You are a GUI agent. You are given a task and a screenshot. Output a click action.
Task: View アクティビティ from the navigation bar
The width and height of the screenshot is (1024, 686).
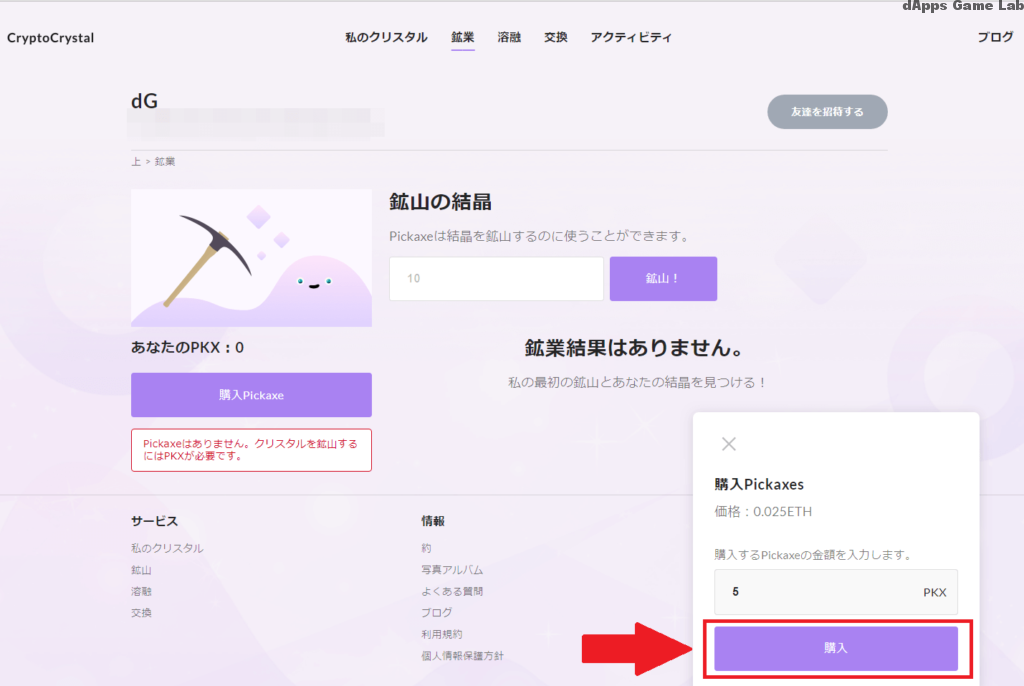click(x=631, y=36)
